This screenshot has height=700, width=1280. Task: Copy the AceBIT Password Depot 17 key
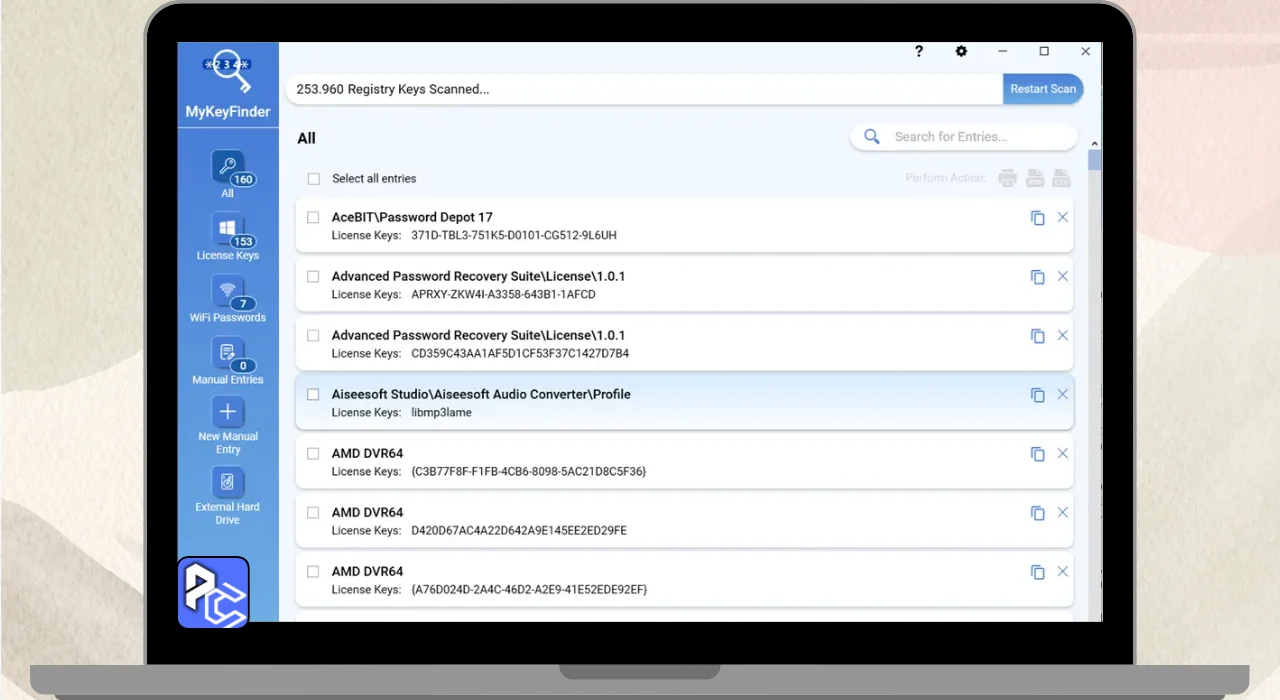(1038, 218)
